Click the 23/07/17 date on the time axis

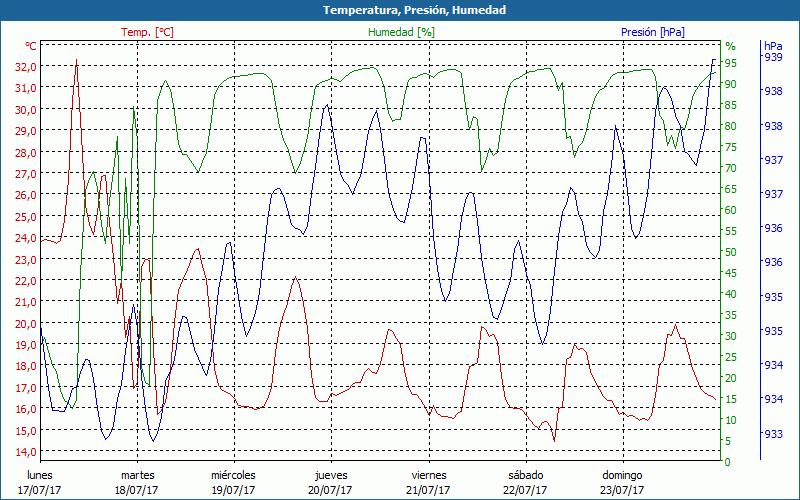pyautogui.click(x=621, y=490)
